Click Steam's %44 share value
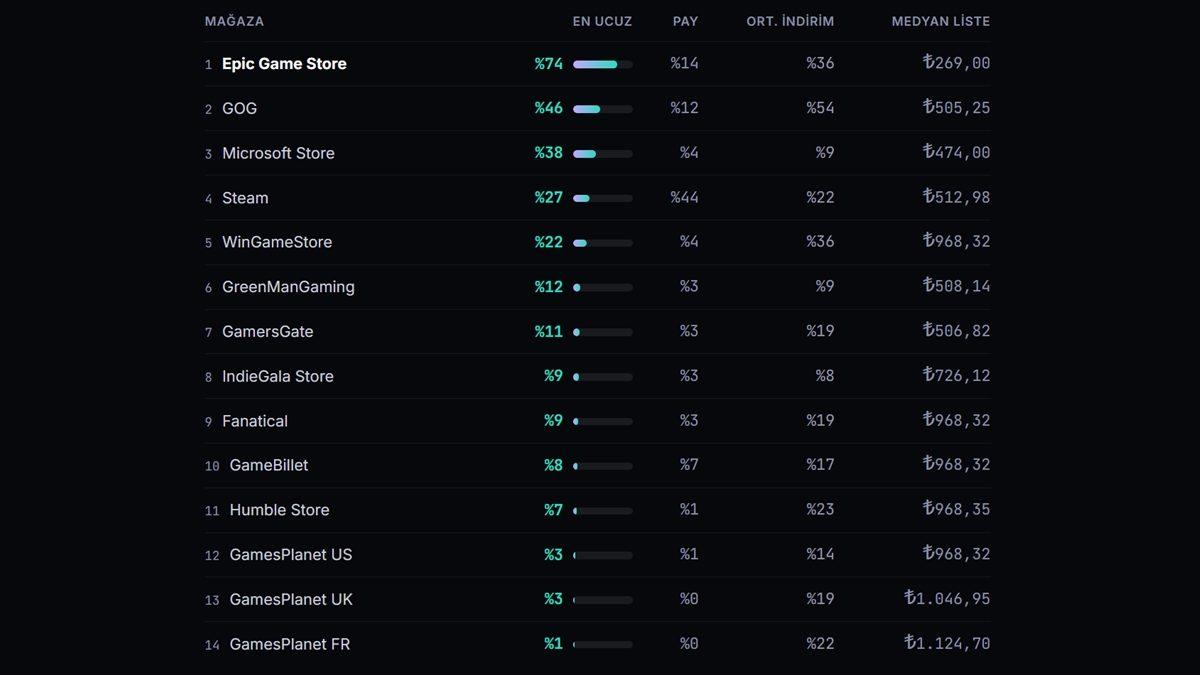The width and height of the screenshot is (1200, 675). [x=685, y=198]
